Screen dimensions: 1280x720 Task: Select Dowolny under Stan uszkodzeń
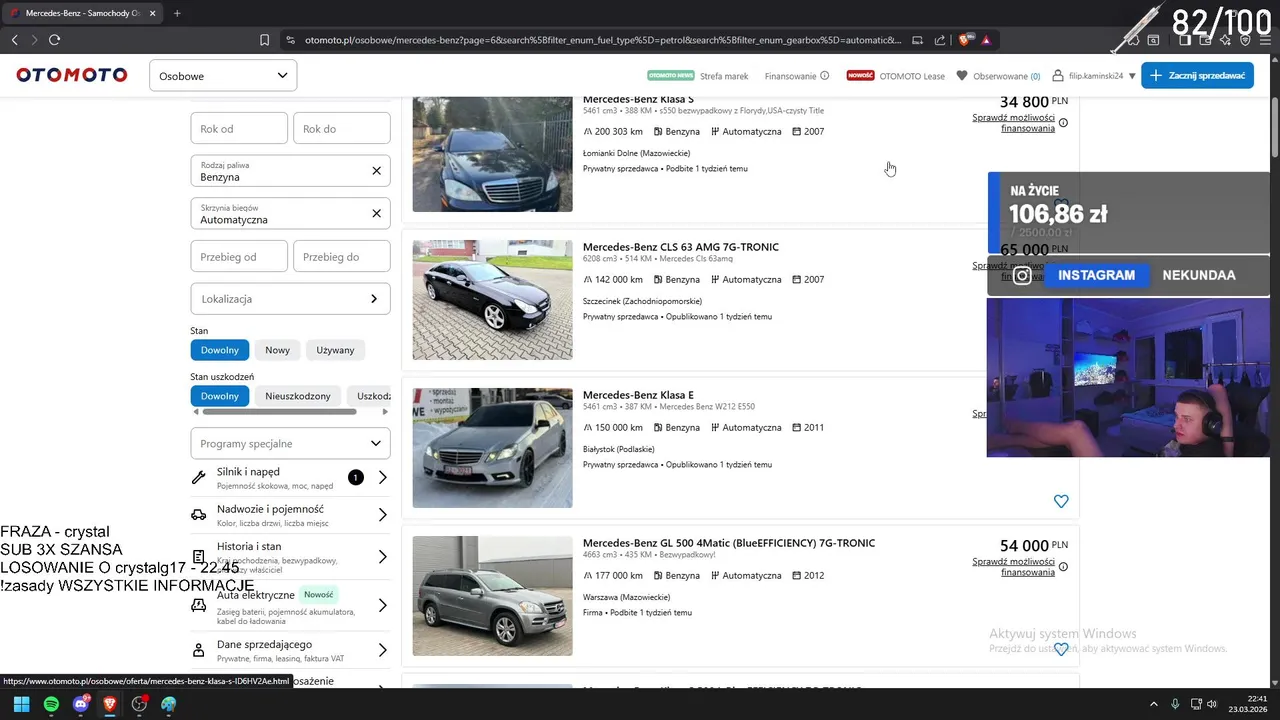coord(219,396)
